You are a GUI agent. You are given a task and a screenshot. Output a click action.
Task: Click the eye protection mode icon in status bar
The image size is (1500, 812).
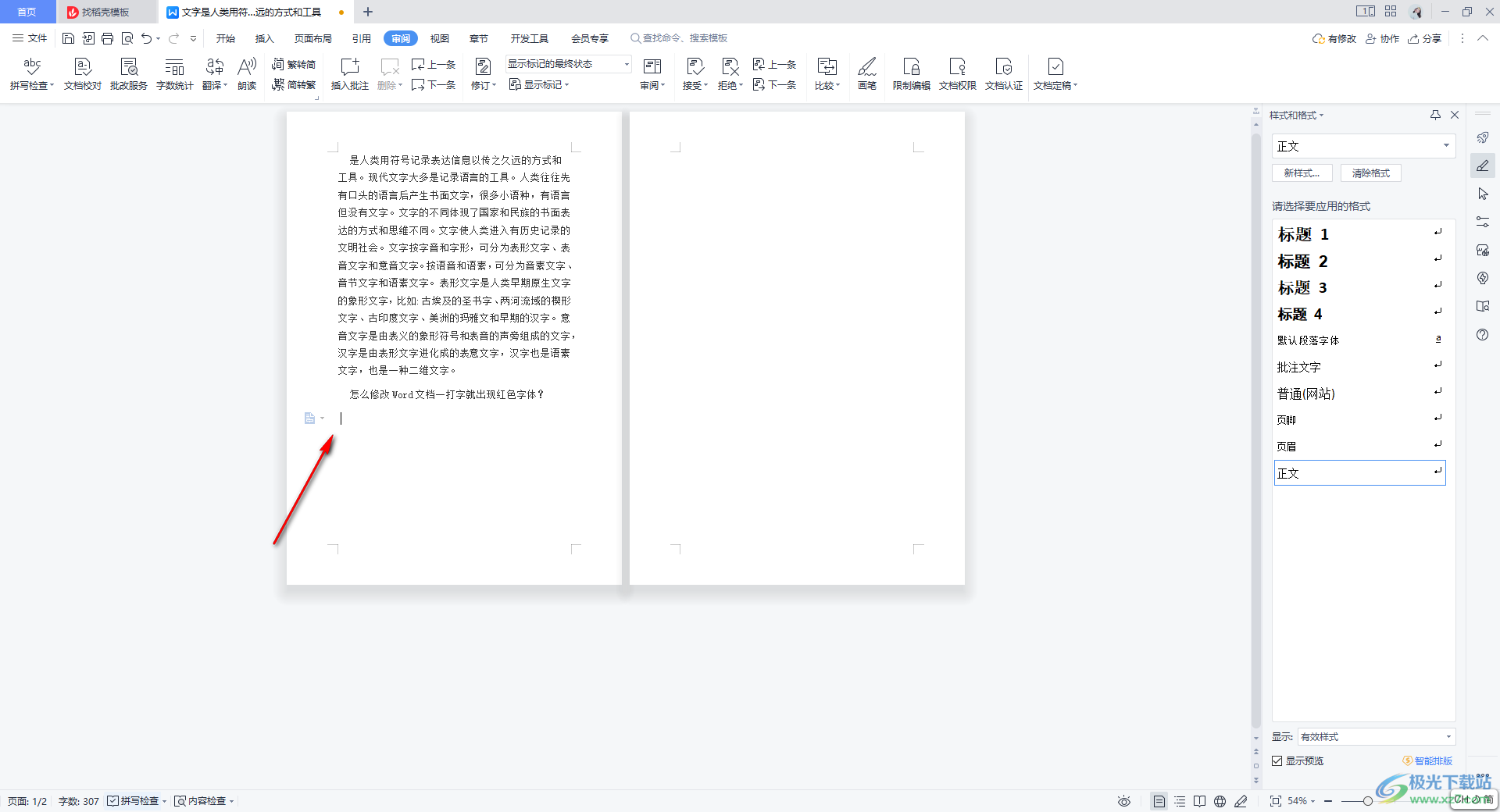(1124, 801)
